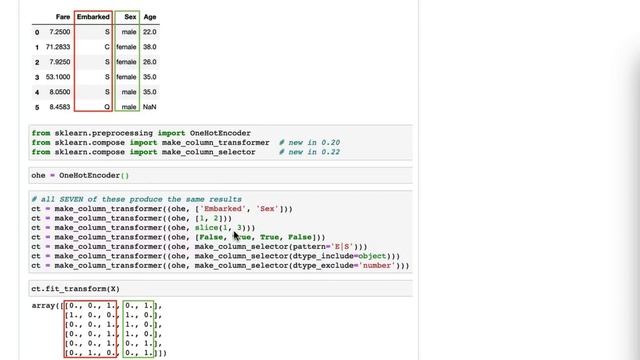
Task: Click the make_column_selector import line
Action: coord(143,152)
